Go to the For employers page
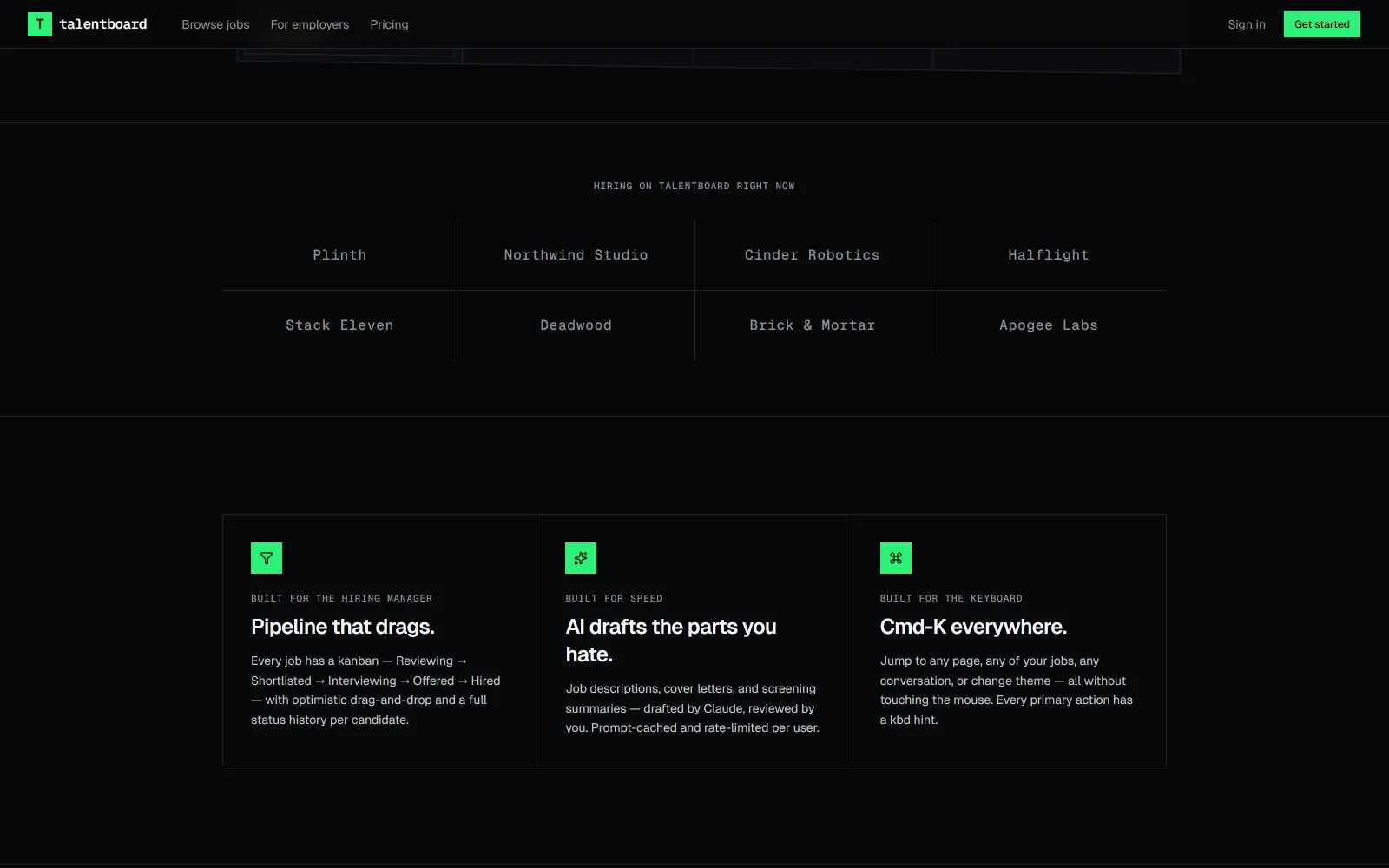This screenshot has width=1389, height=868. [x=310, y=24]
